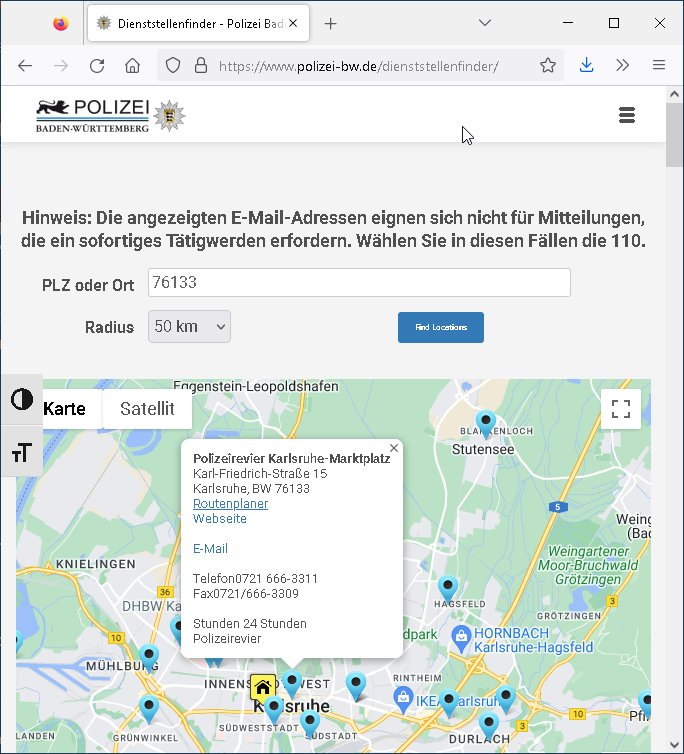Click the Polizei Baden-Württemberg logo

[x=110, y=115]
